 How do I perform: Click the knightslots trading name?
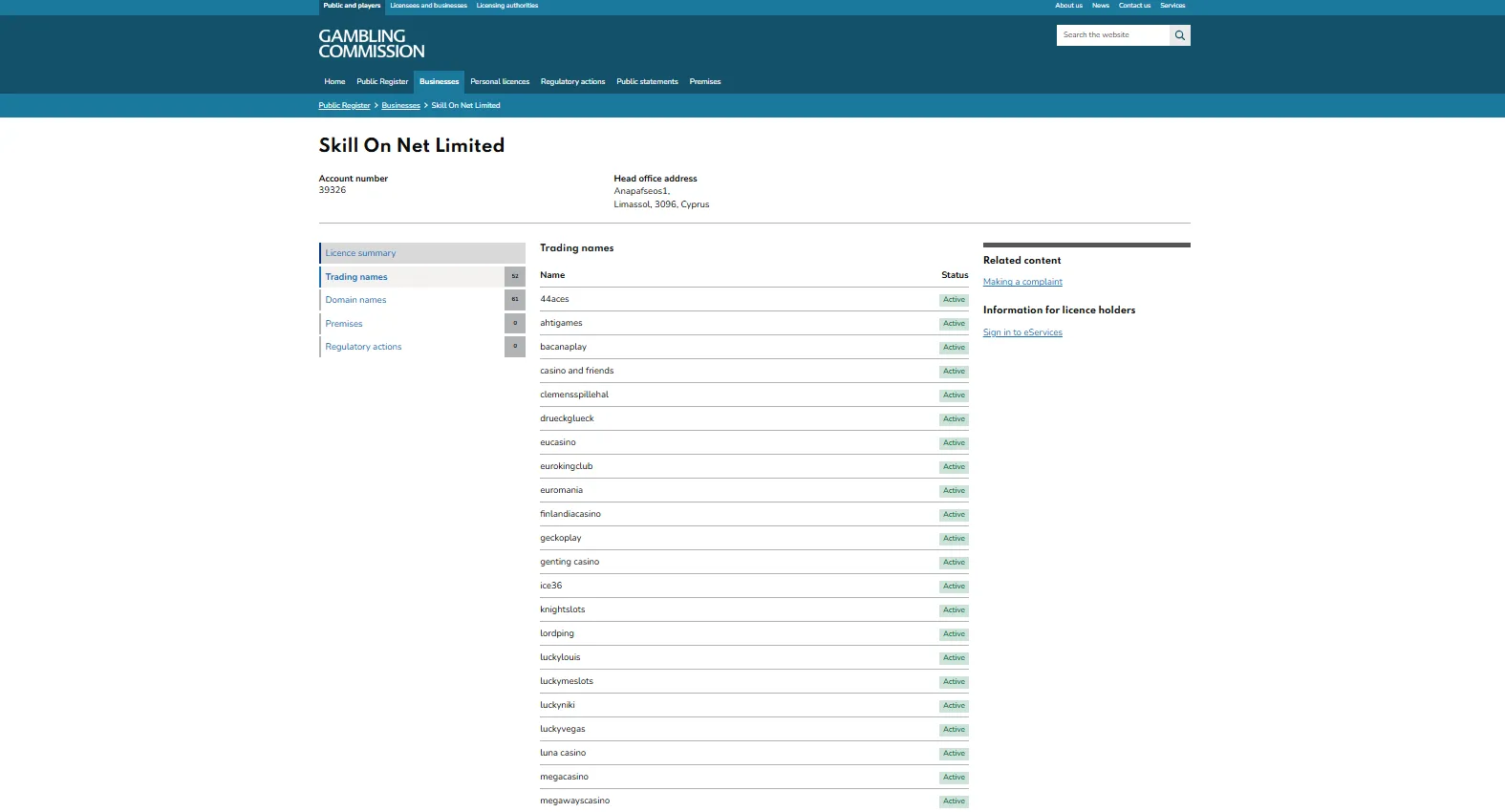click(x=562, y=609)
